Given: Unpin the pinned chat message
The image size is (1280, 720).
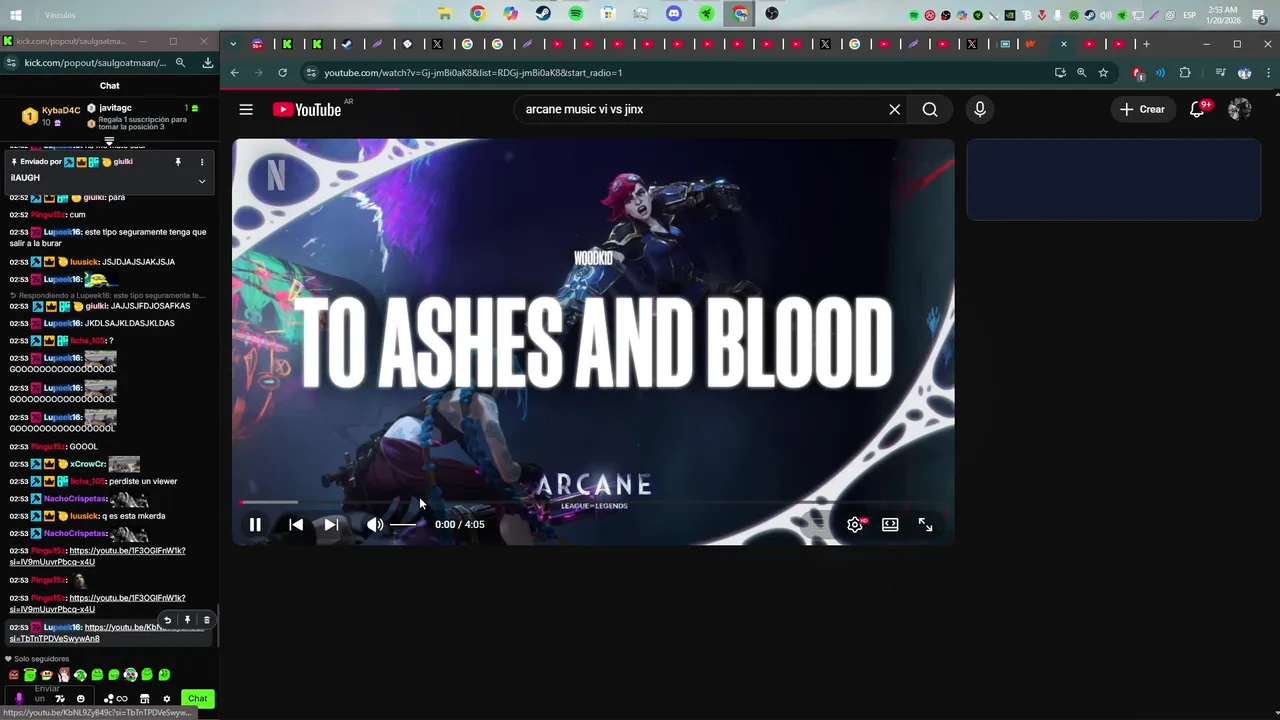Looking at the screenshot, I should click(178, 162).
